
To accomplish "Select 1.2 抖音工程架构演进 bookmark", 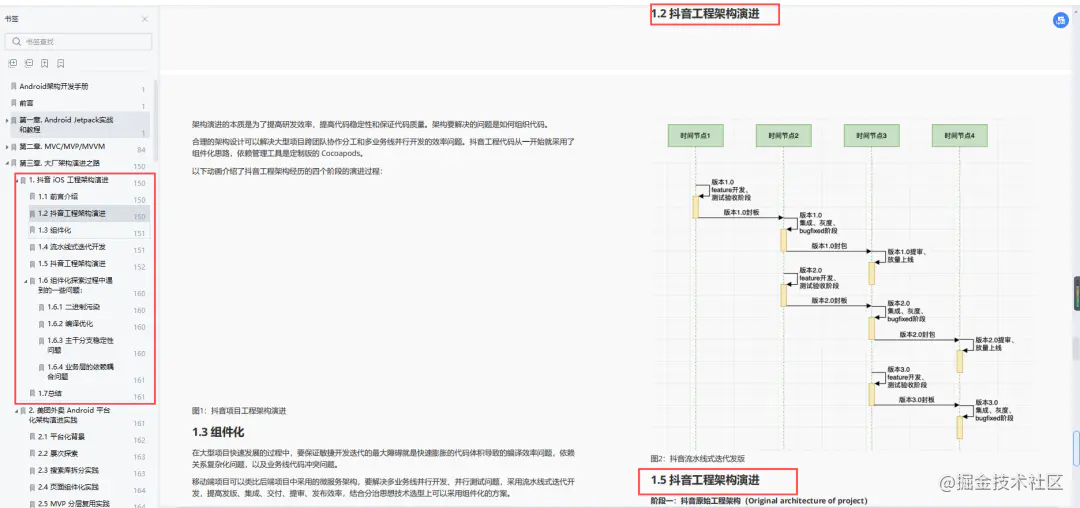I will 72,213.
